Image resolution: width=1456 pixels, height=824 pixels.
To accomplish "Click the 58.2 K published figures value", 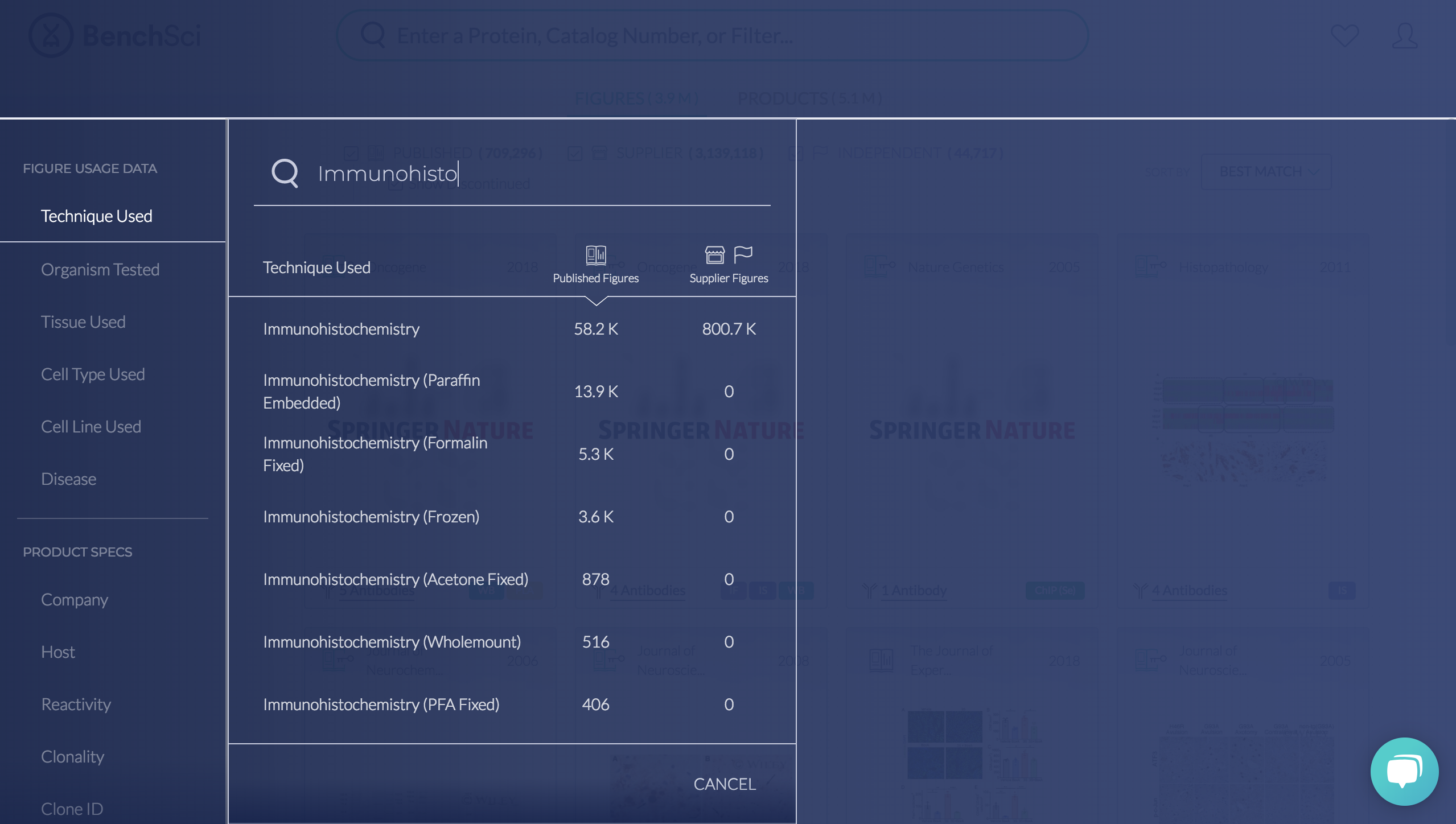I will point(596,329).
